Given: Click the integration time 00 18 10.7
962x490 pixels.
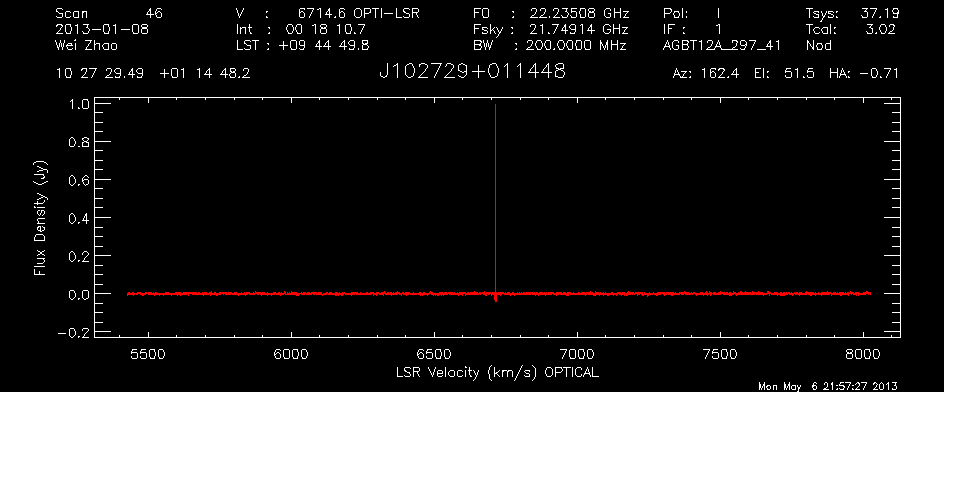Looking at the screenshot, I should [x=325, y=29].
